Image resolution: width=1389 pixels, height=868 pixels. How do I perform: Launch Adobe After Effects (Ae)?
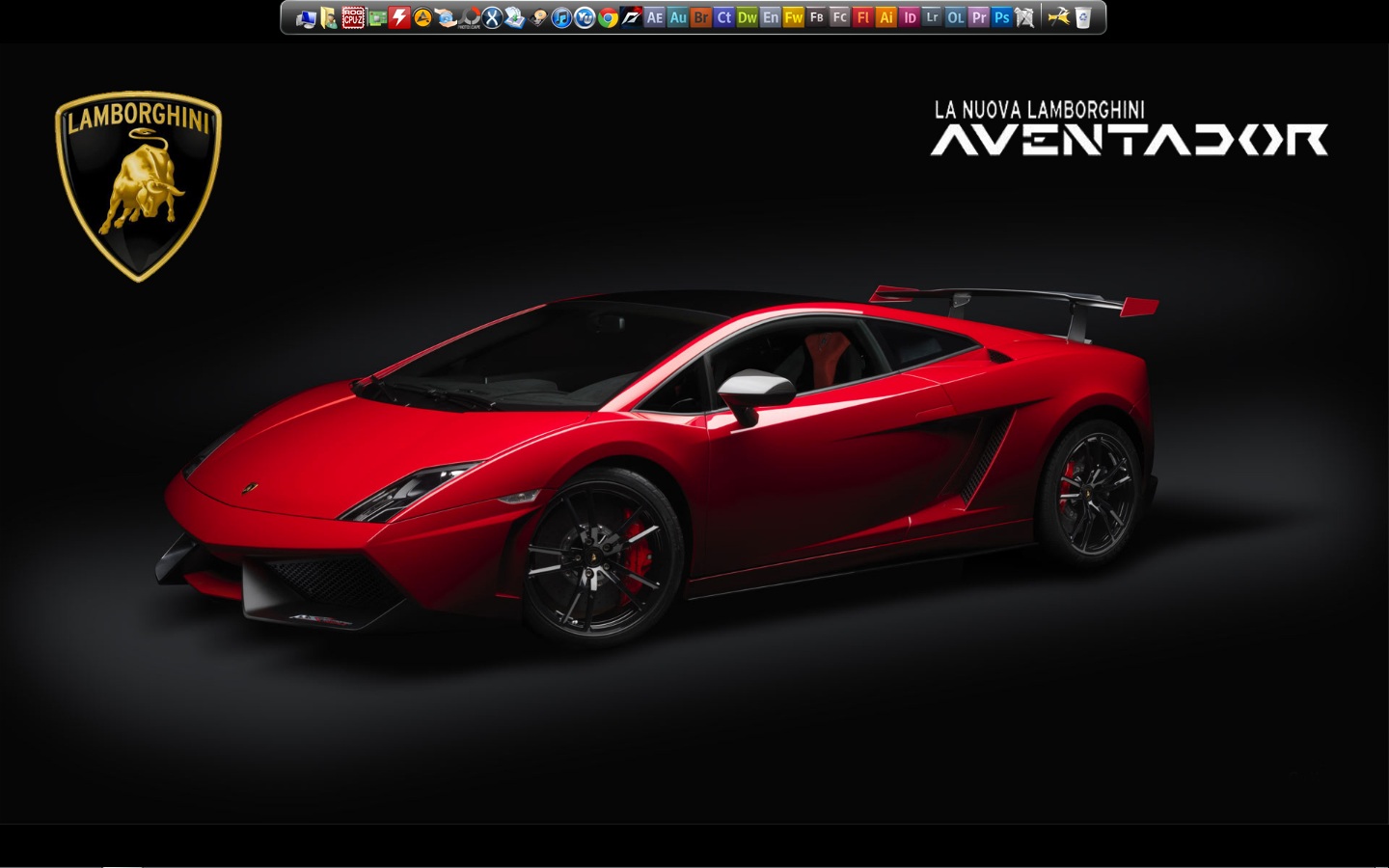coord(654,17)
